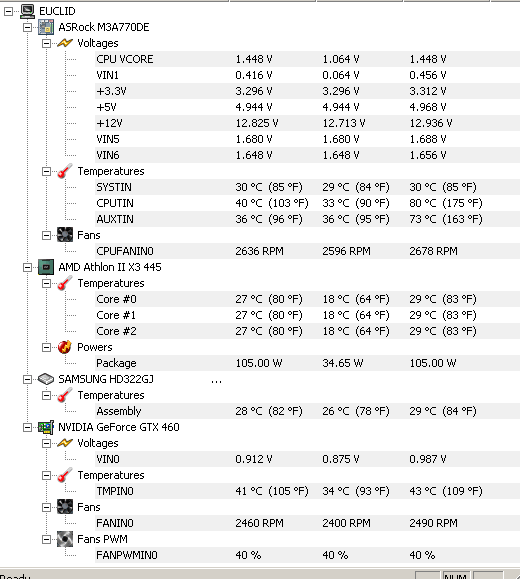The width and height of the screenshot is (520, 579).
Task: Collapse the Fans PWM group
Action: (x=46, y=539)
